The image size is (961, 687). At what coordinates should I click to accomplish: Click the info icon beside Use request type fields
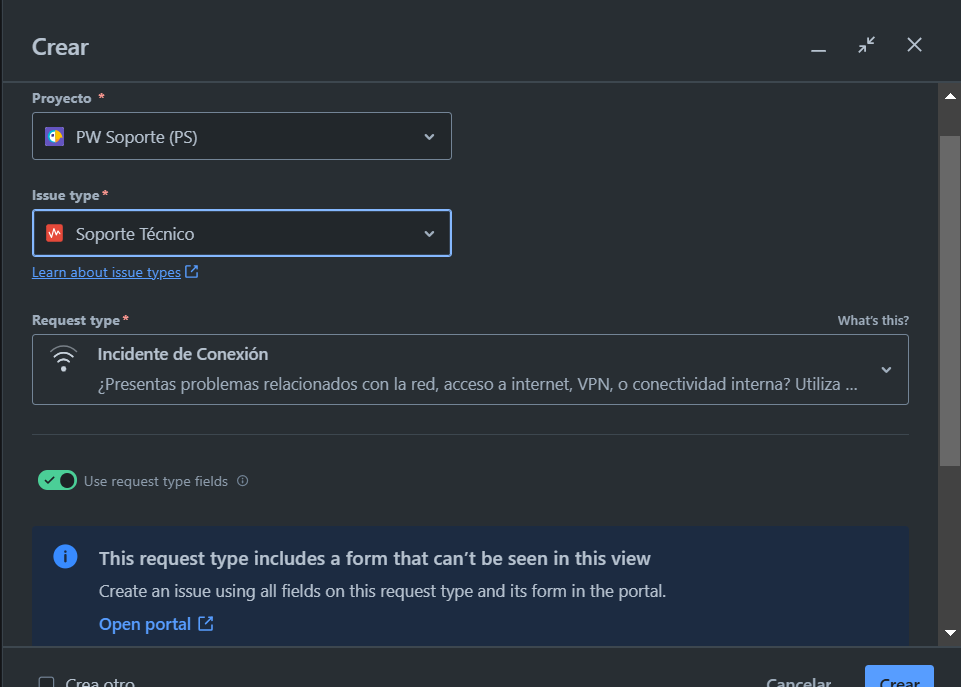pos(243,481)
